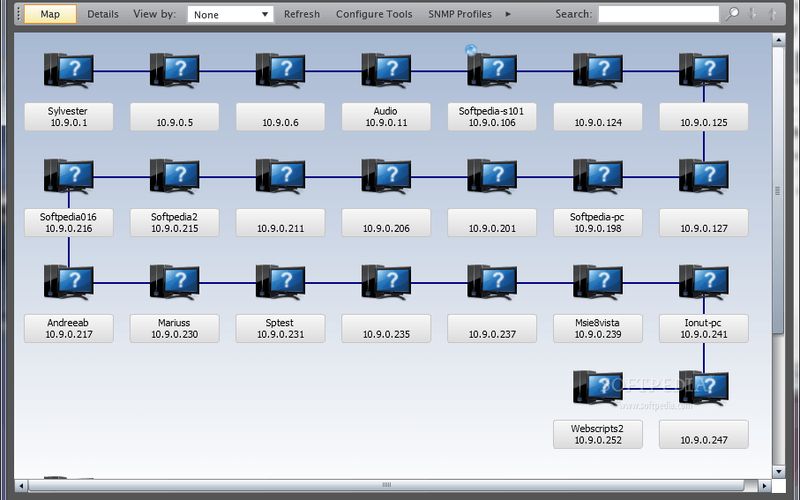
Task: Click into the Search input field
Action: pyautogui.click(x=658, y=14)
